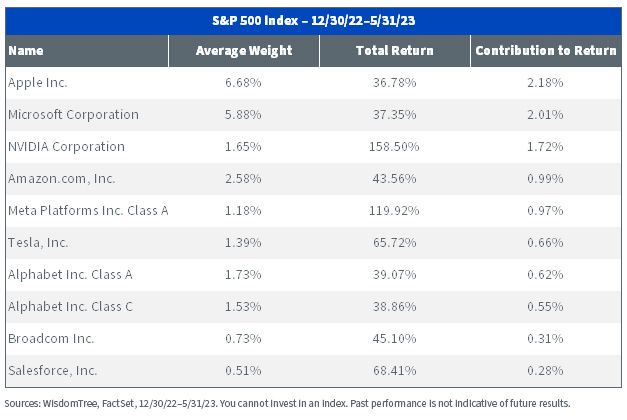Click the Salesforce, Inc. name cell
This screenshot has width=627, height=420.
click(x=53, y=370)
